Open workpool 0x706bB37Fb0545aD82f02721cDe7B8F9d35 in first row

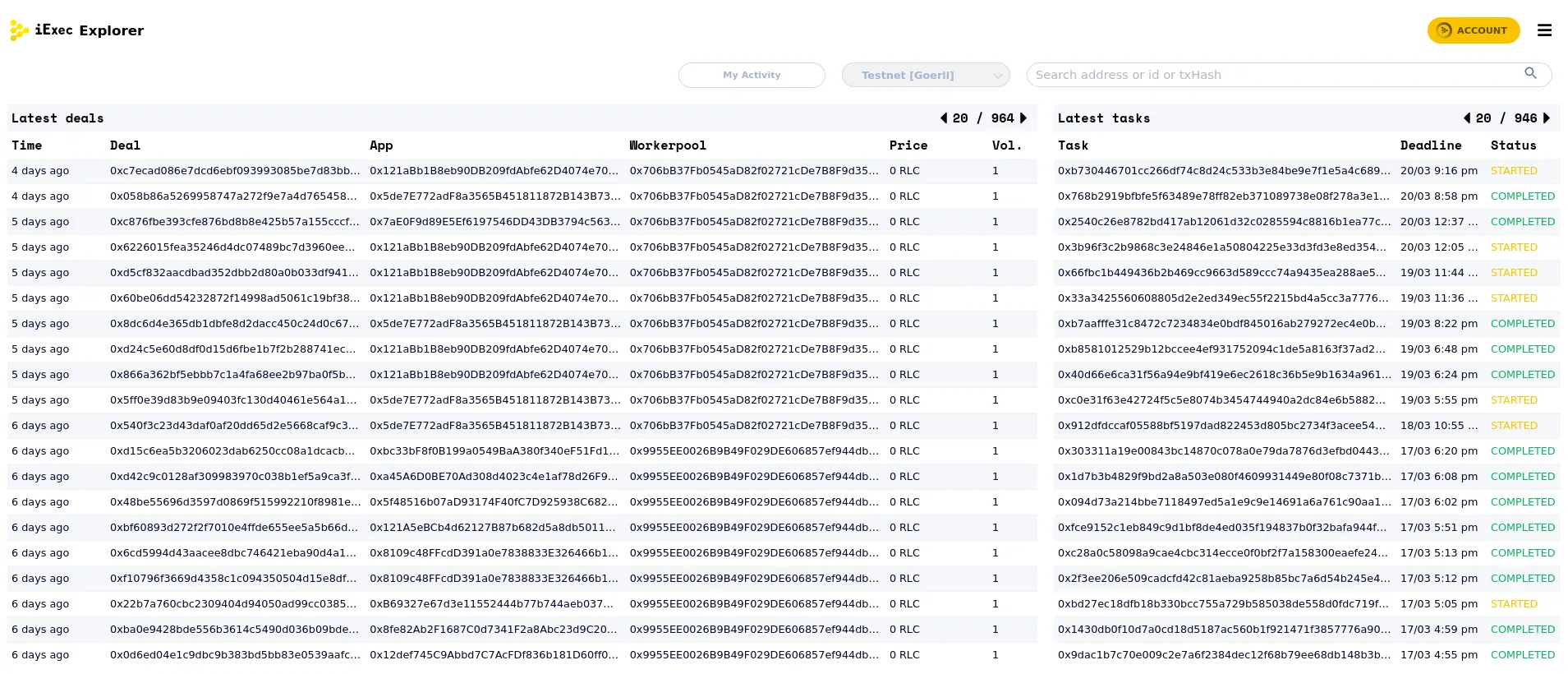point(754,171)
